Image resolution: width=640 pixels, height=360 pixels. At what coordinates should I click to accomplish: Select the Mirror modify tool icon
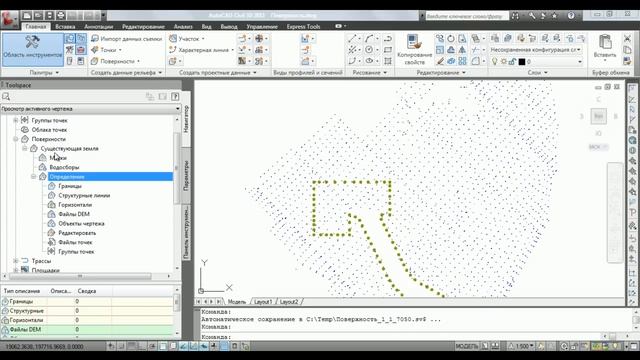click(462, 50)
